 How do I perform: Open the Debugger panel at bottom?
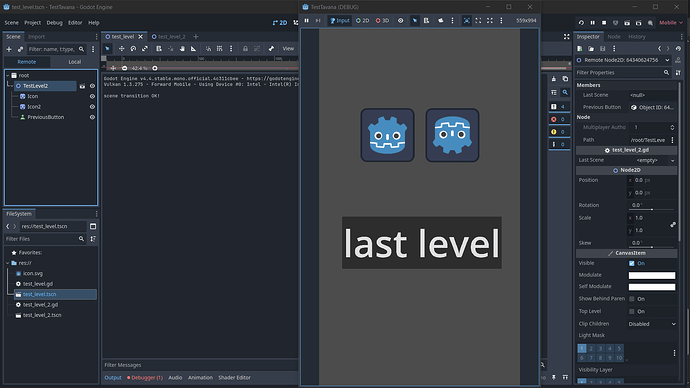click(145, 377)
